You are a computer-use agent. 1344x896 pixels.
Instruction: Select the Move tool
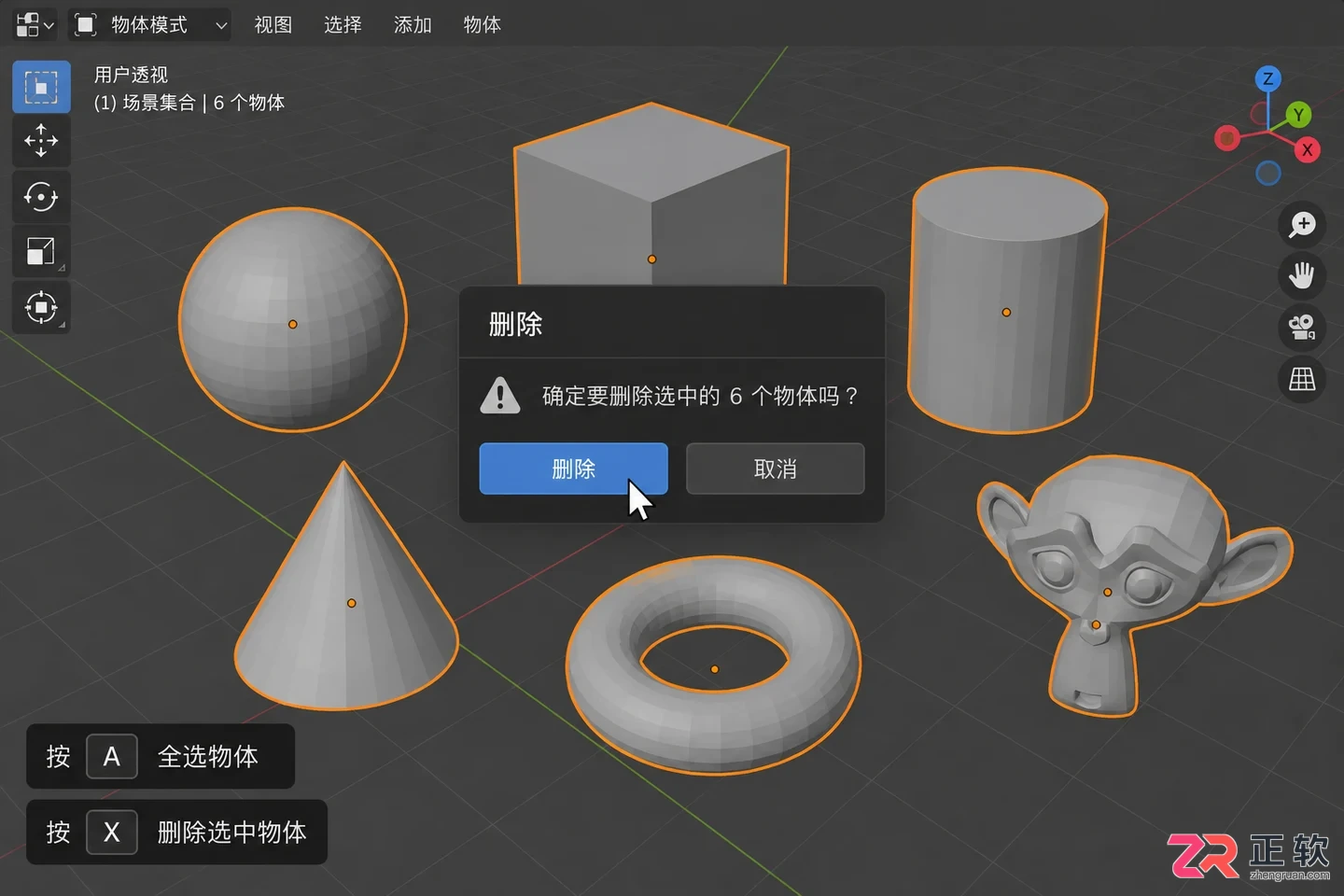pos(41,141)
